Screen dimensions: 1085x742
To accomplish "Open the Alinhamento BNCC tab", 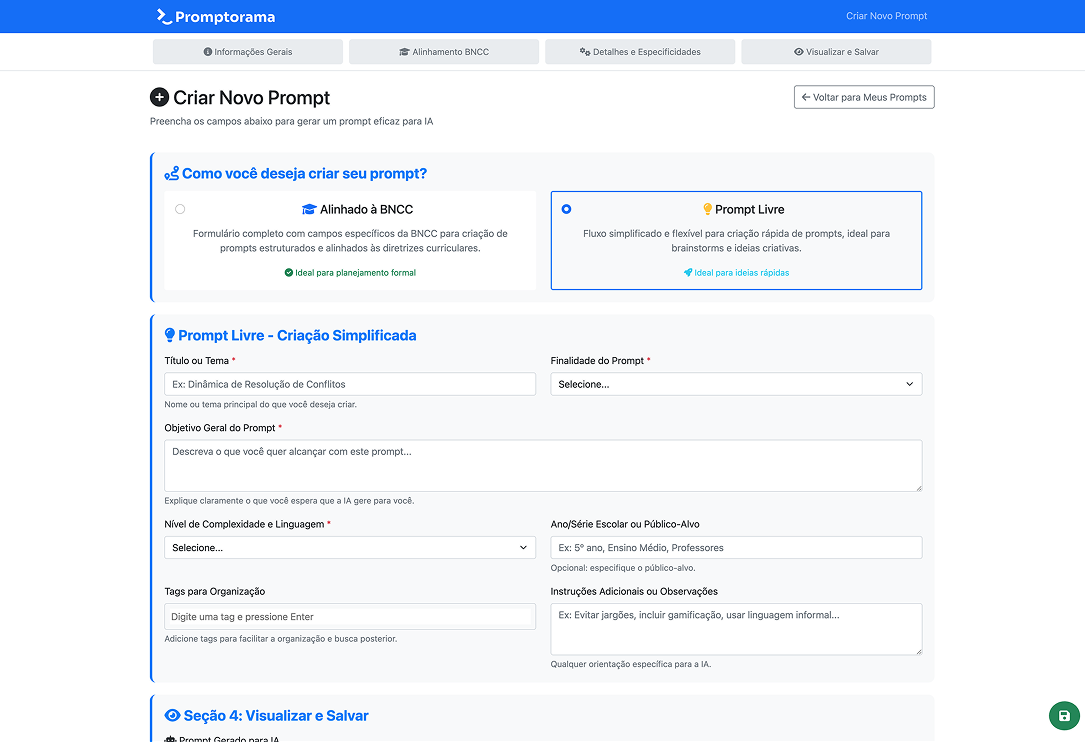I will tap(444, 52).
